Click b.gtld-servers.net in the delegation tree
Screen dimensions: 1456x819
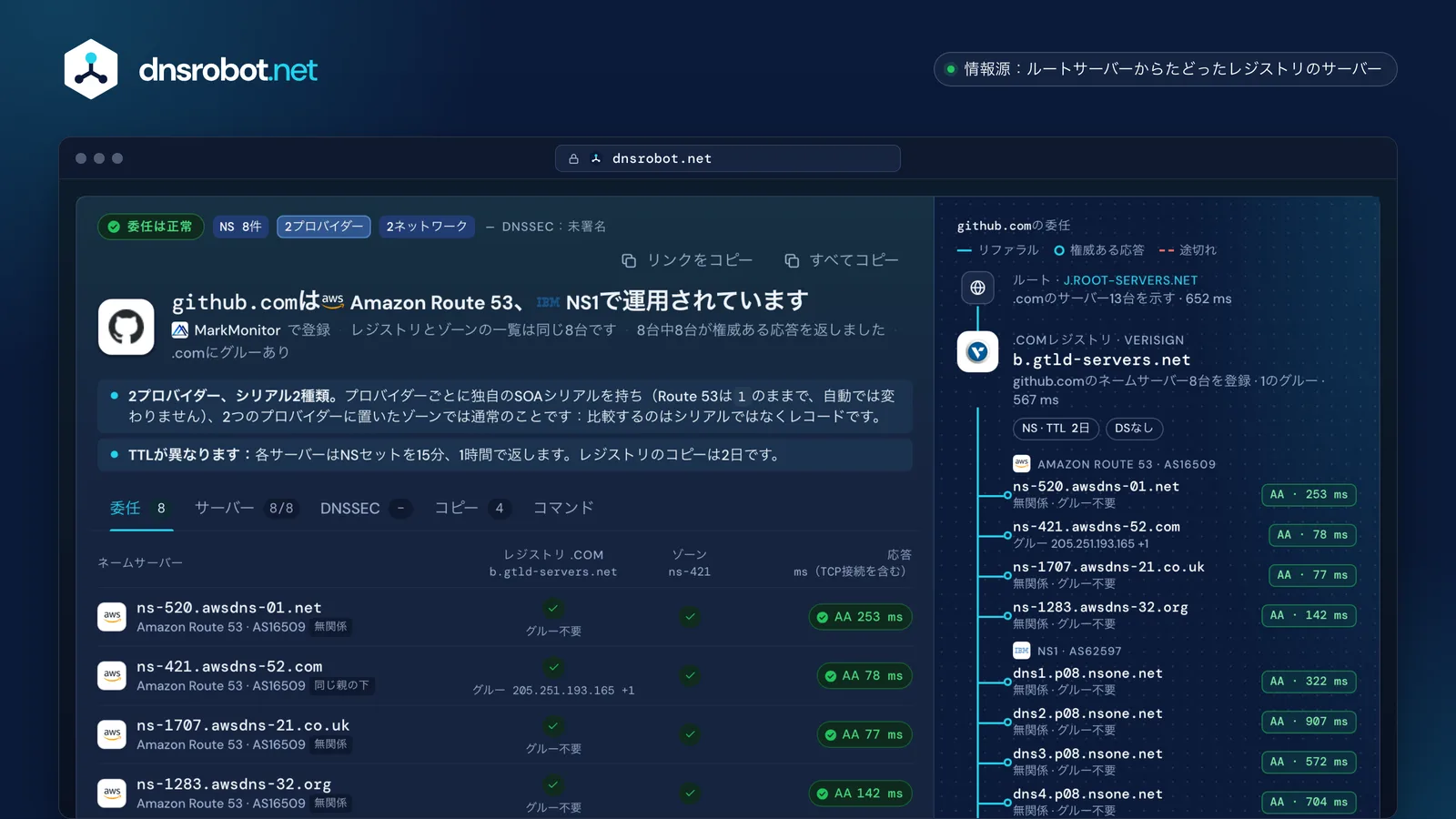click(x=1101, y=359)
